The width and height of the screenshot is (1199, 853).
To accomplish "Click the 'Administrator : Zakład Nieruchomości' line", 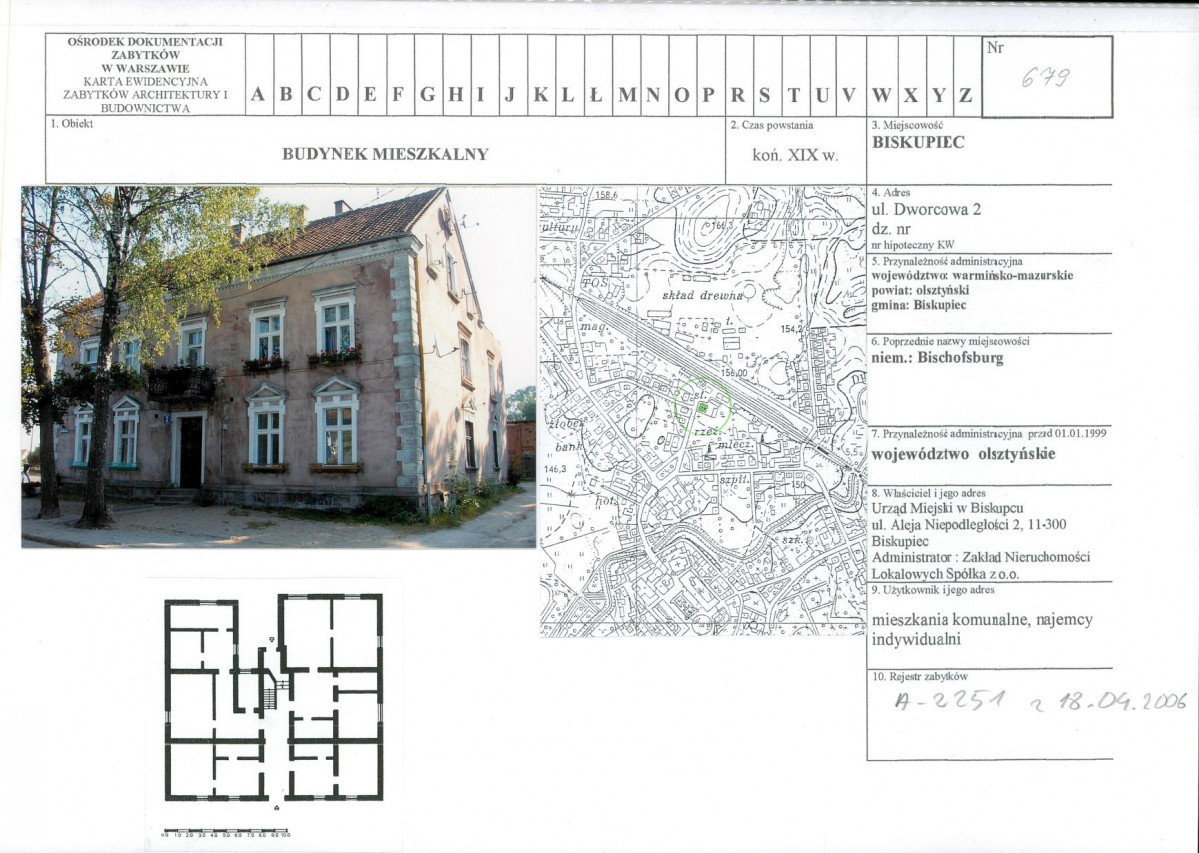I will pos(980,557).
